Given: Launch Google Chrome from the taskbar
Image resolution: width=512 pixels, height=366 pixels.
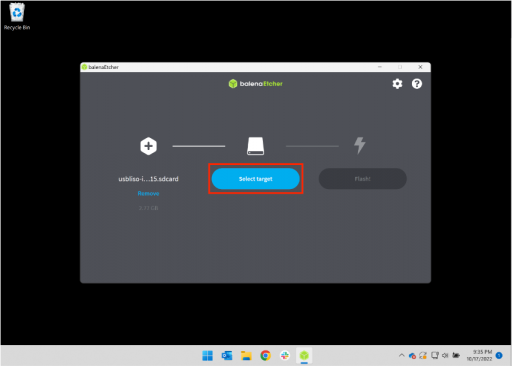Looking at the screenshot, I should point(266,356).
